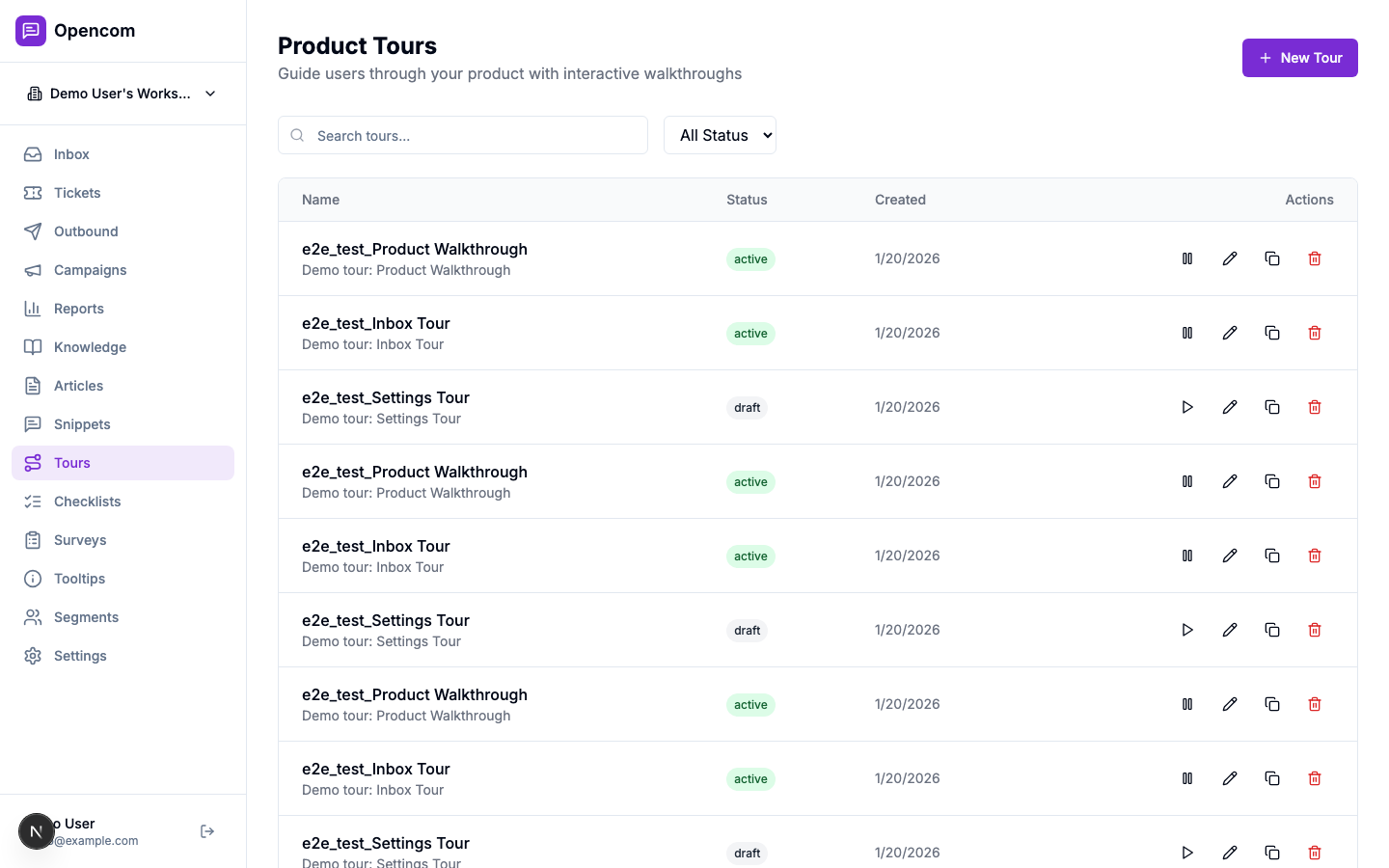Open the search icon in tours search bar

point(297,135)
